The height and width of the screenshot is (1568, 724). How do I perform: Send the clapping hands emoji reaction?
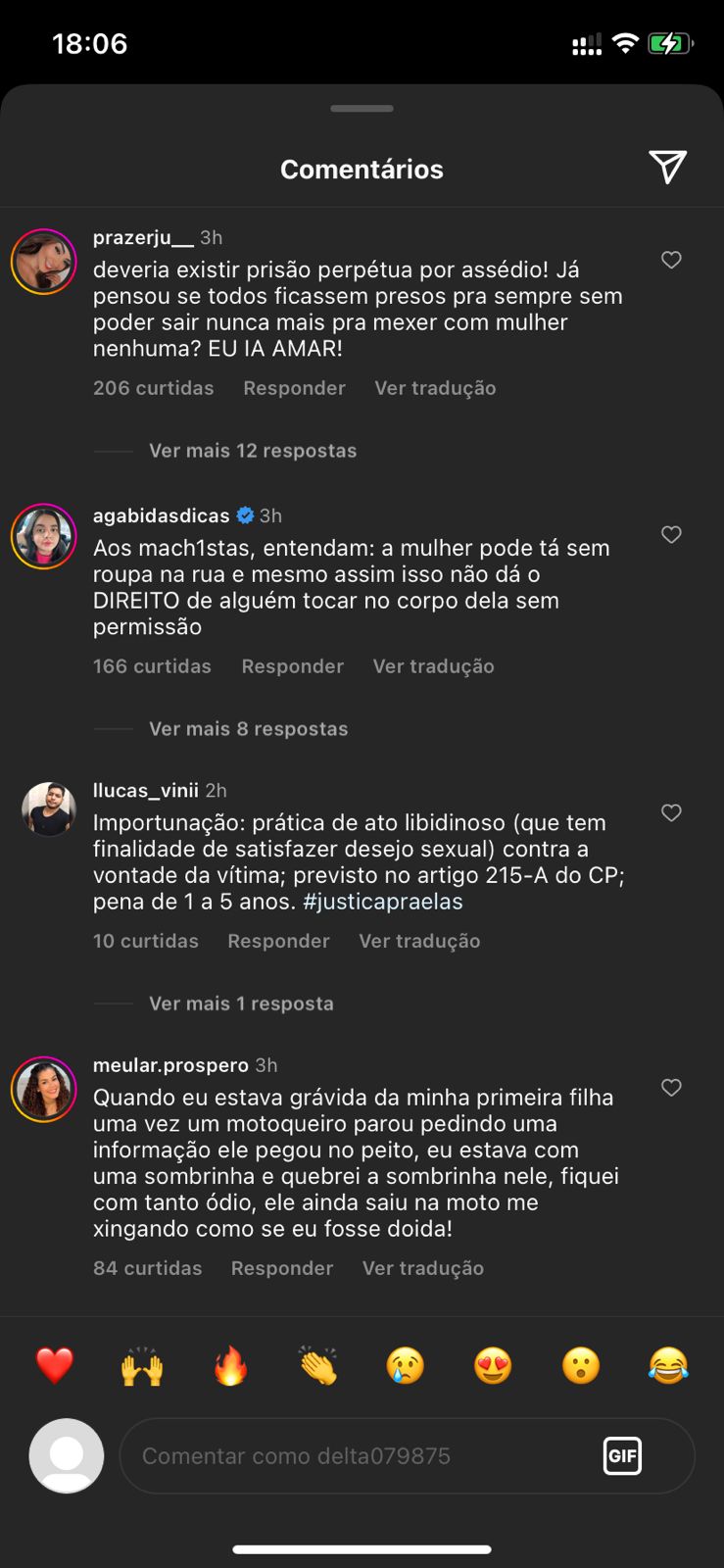point(318,1365)
